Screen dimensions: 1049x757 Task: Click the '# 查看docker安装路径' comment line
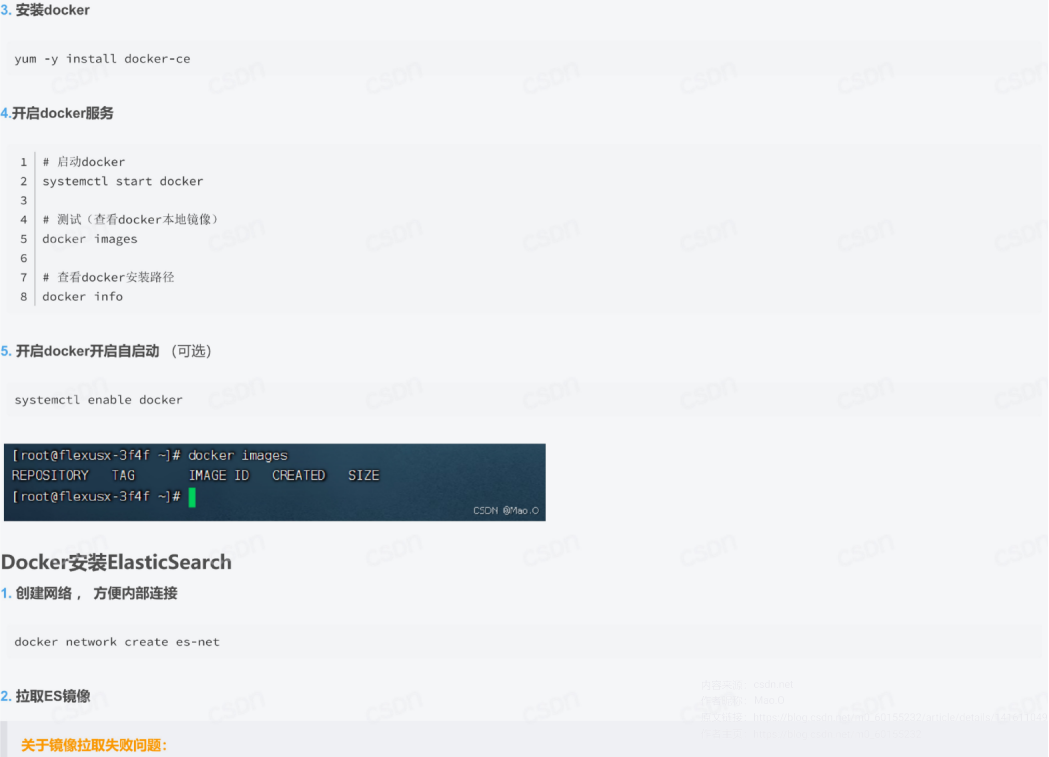click(108, 277)
